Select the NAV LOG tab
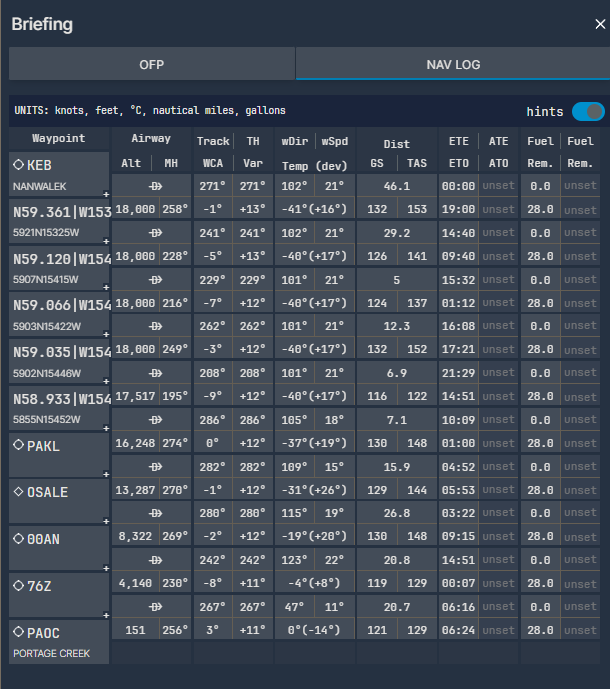The height and width of the screenshot is (689, 610). pyautogui.click(x=452, y=65)
